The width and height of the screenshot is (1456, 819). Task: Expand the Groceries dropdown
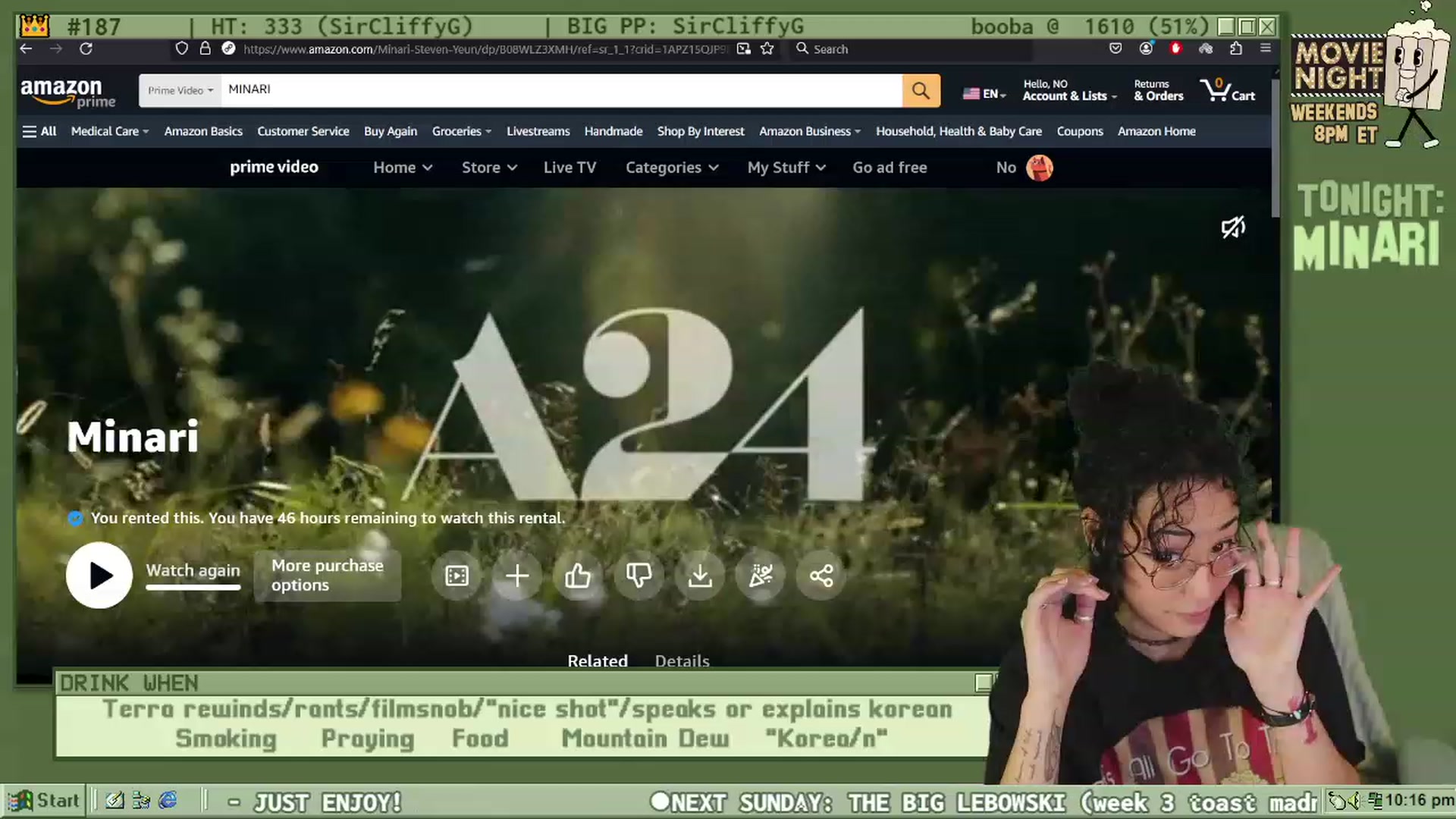(462, 131)
